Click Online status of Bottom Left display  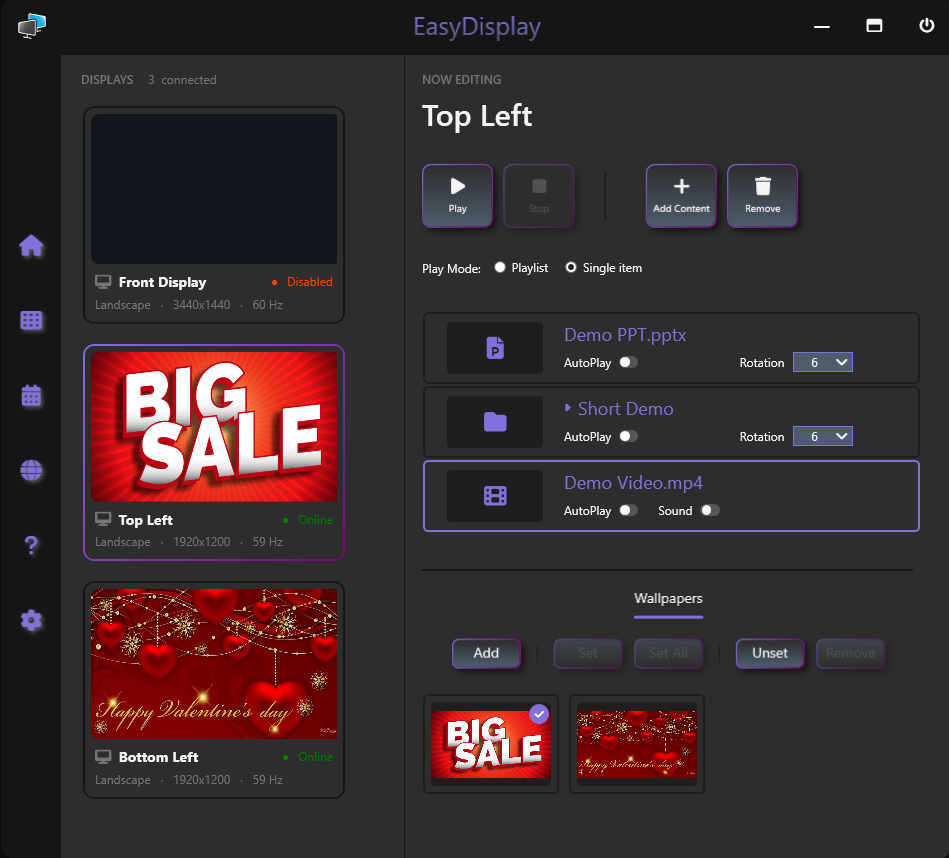308,757
